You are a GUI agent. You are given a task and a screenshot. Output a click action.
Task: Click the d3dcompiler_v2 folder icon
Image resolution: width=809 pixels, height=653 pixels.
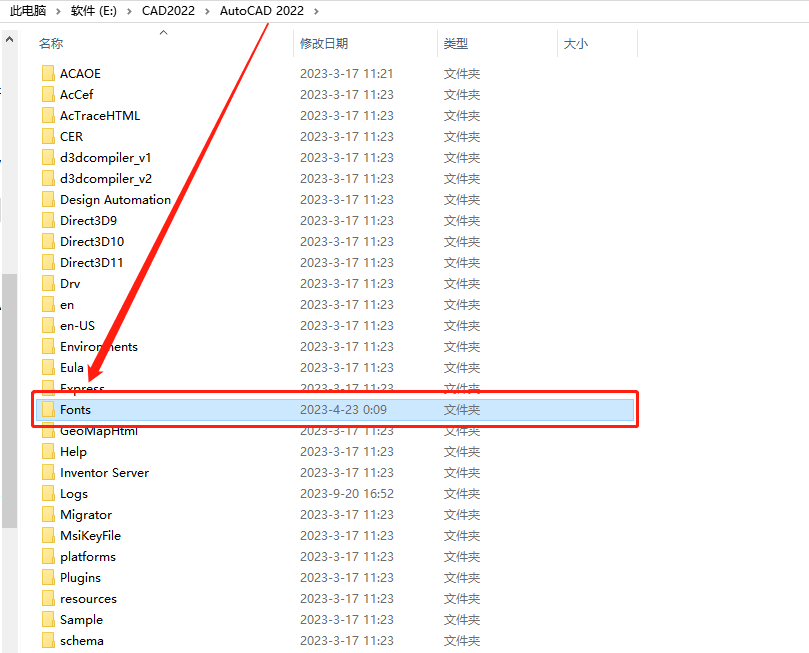[x=48, y=178]
